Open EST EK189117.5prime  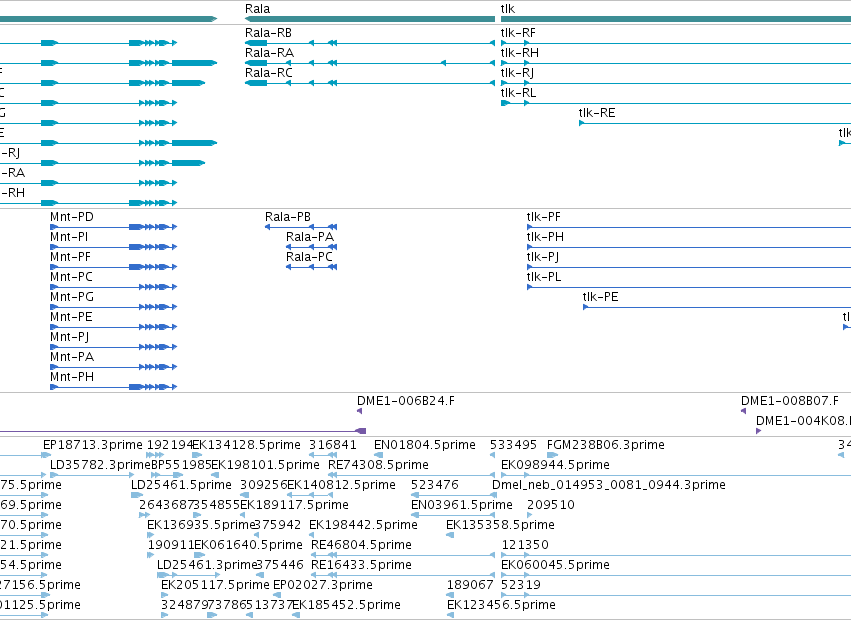294,505
